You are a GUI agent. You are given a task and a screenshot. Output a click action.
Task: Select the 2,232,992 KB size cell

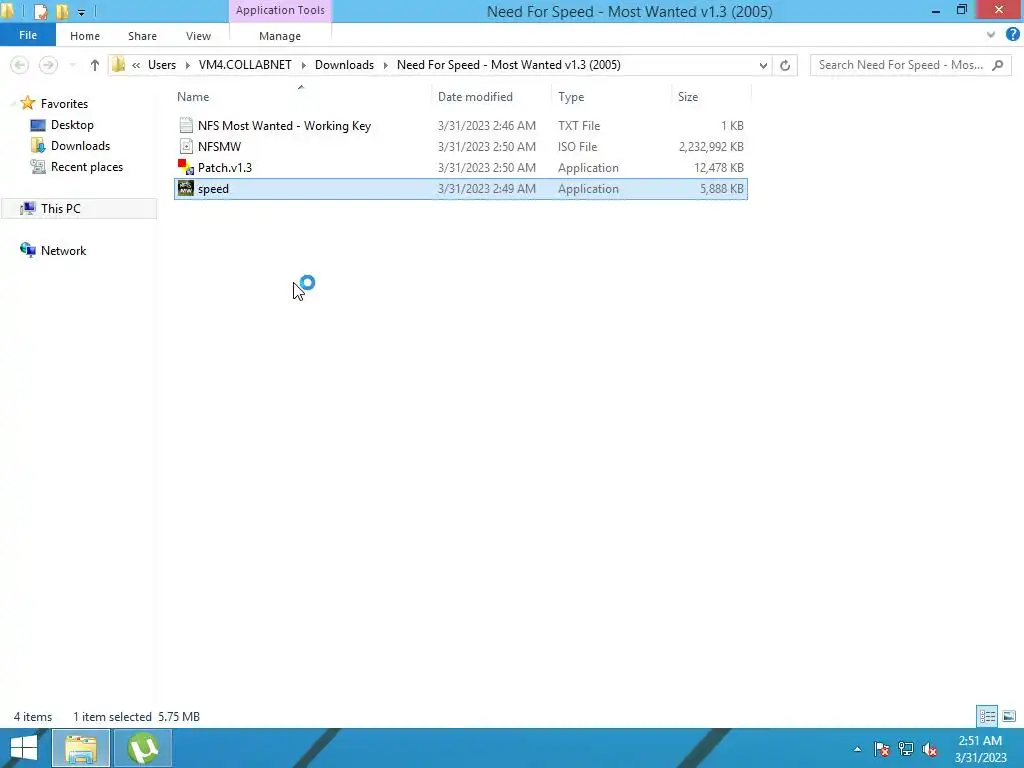(711, 146)
